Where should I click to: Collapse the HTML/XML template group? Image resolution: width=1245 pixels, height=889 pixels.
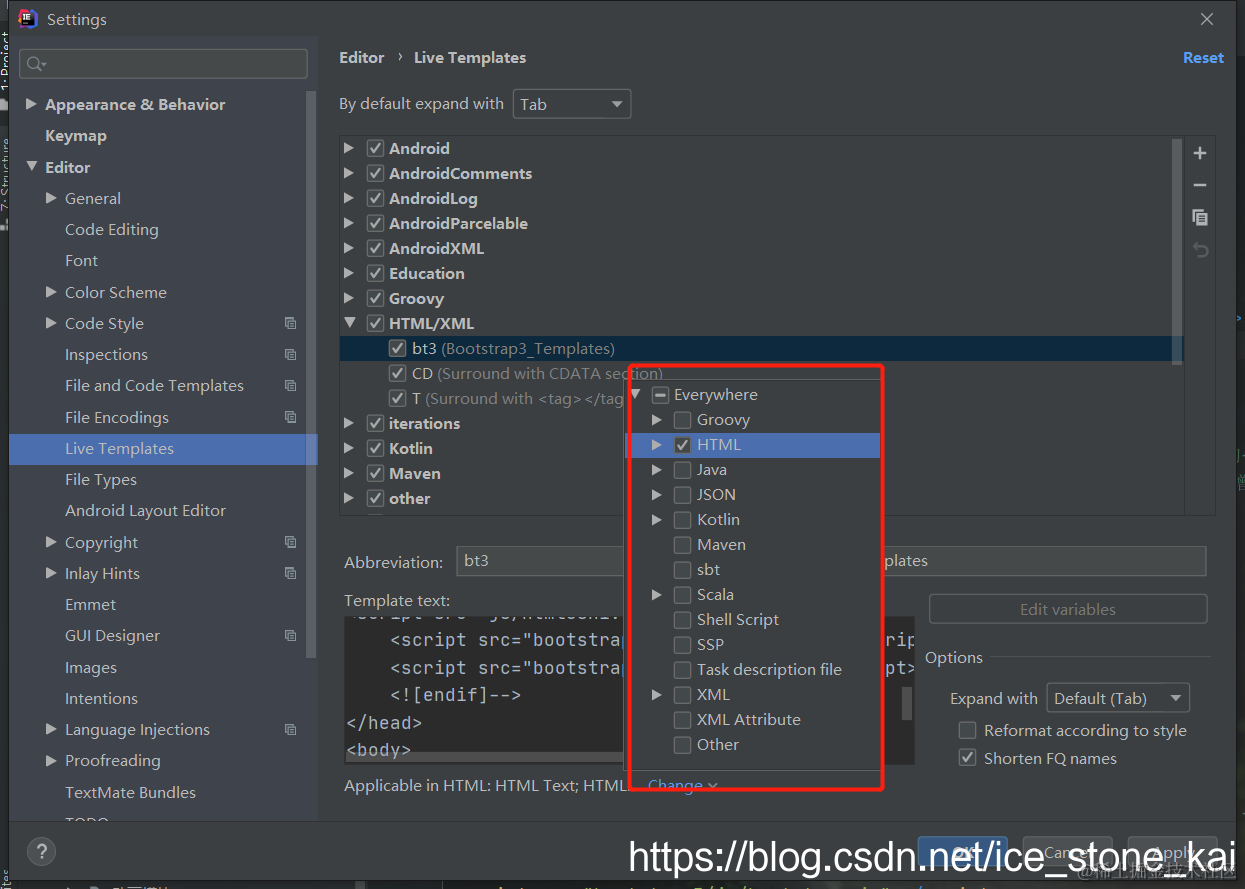tap(349, 323)
